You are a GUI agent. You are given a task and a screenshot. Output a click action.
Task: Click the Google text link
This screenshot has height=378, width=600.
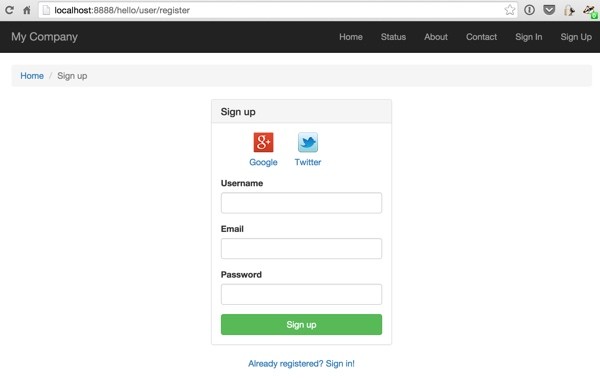click(263, 162)
